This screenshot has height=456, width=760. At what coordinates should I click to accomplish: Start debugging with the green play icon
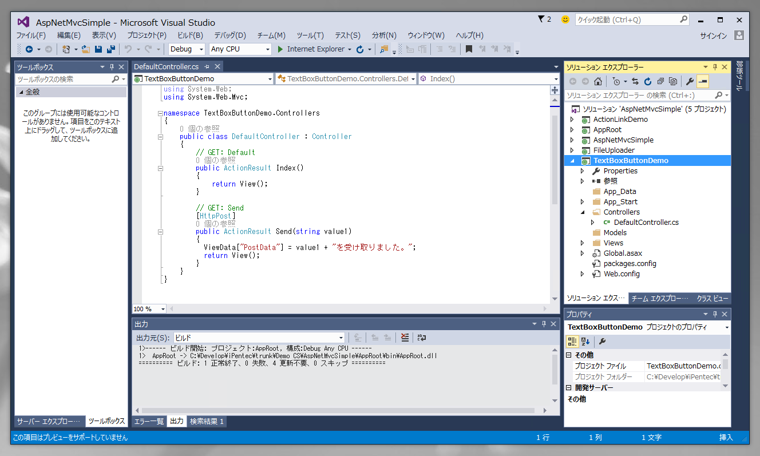tap(280, 49)
